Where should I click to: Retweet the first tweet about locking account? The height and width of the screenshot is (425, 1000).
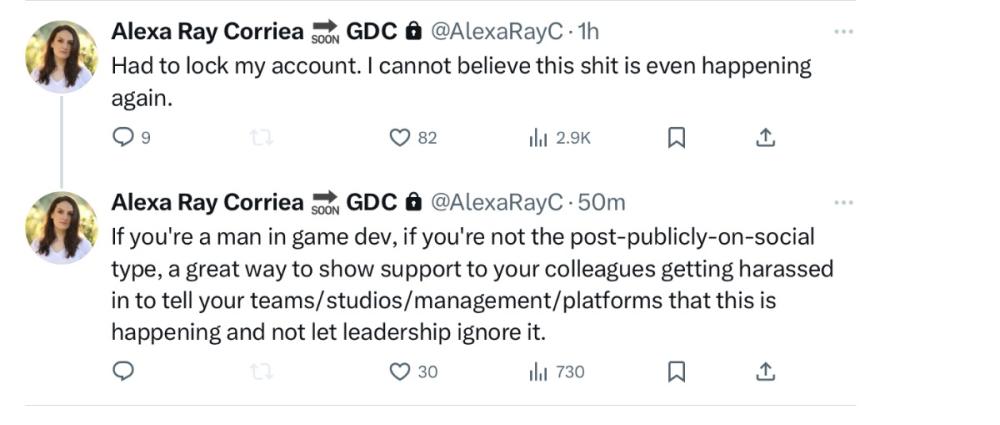262,138
